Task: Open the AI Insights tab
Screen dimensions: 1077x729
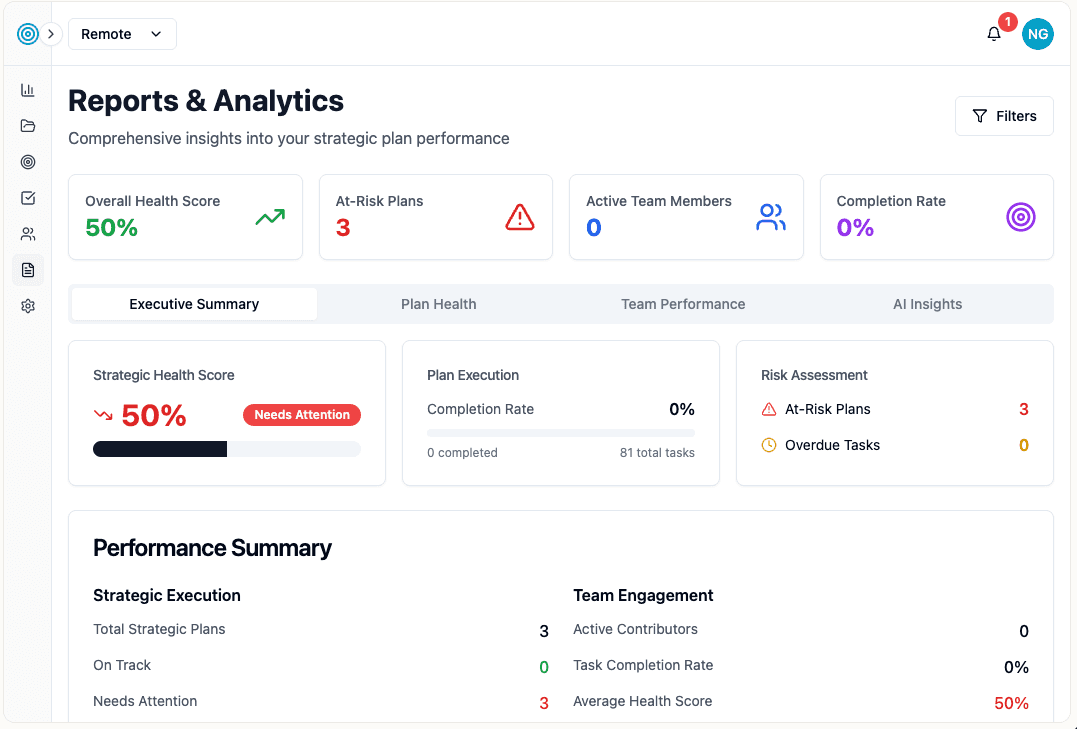Action: click(x=927, y=304)
